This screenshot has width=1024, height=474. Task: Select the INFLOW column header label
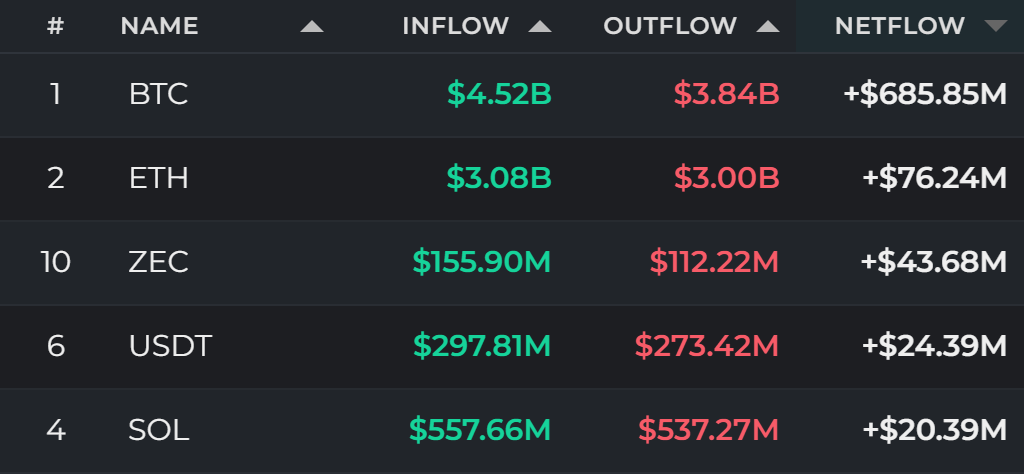click(456, 26)
